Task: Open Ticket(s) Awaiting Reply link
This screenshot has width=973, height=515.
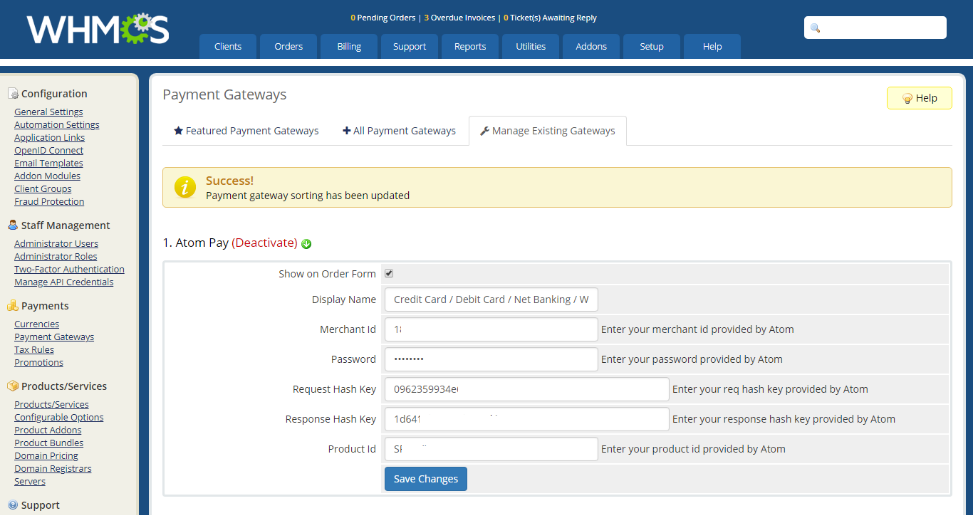Action: [x=550, y=18]
